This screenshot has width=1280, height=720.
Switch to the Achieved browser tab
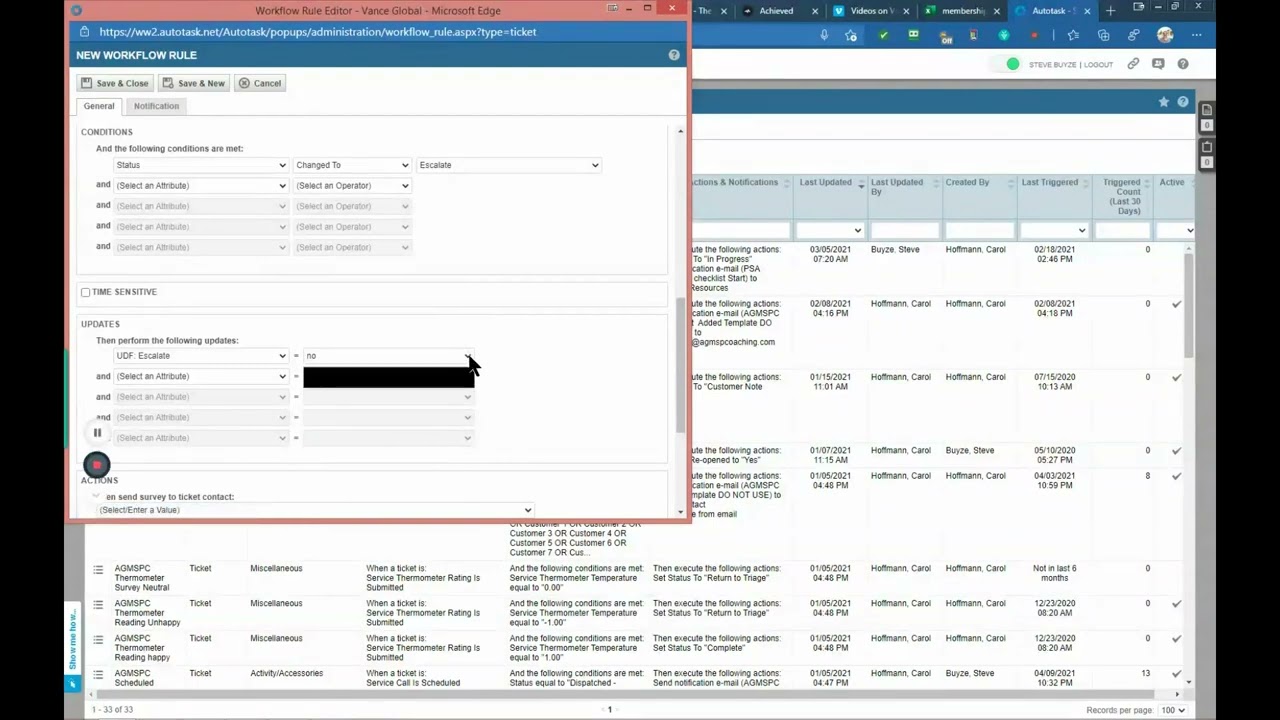point(776,11)
